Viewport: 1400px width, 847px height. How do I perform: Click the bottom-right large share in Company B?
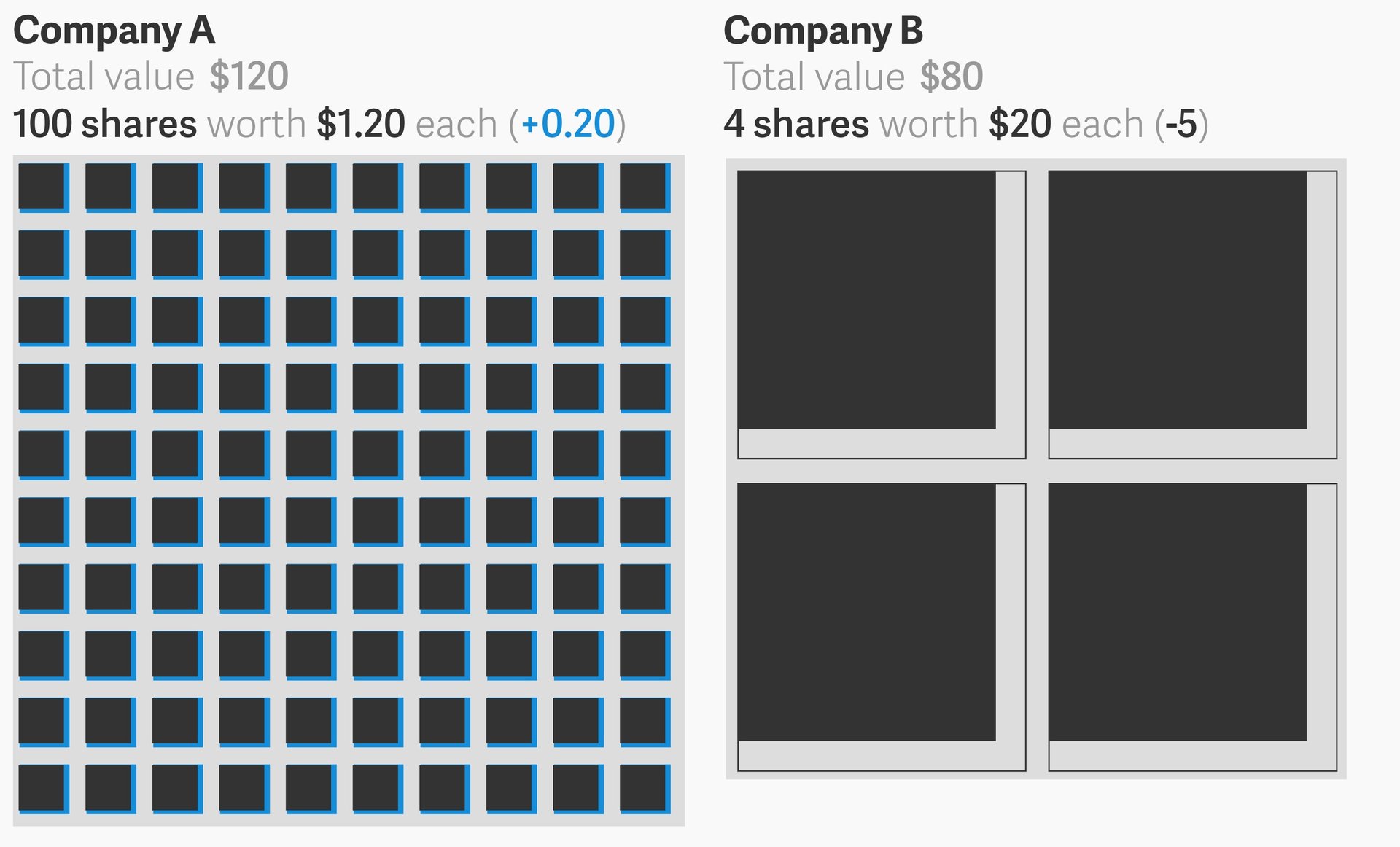[x=1193, y=627]
